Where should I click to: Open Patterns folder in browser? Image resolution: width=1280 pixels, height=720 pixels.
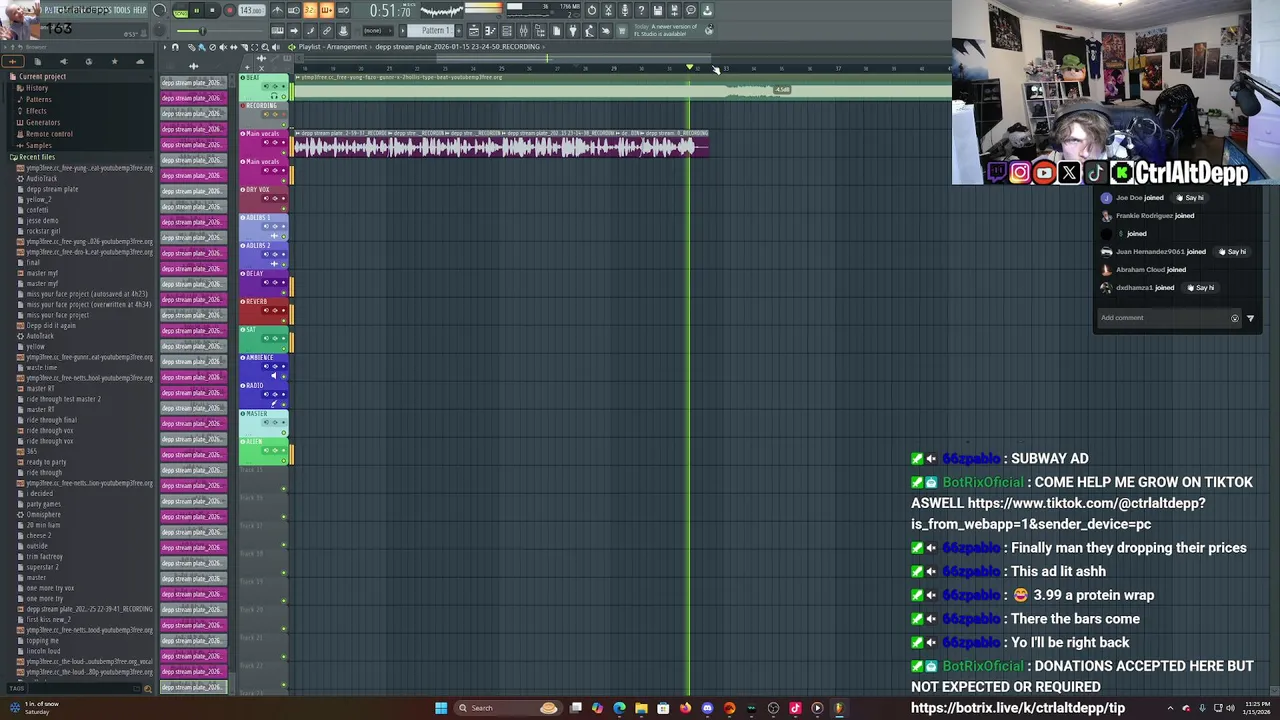click(38, 99)
